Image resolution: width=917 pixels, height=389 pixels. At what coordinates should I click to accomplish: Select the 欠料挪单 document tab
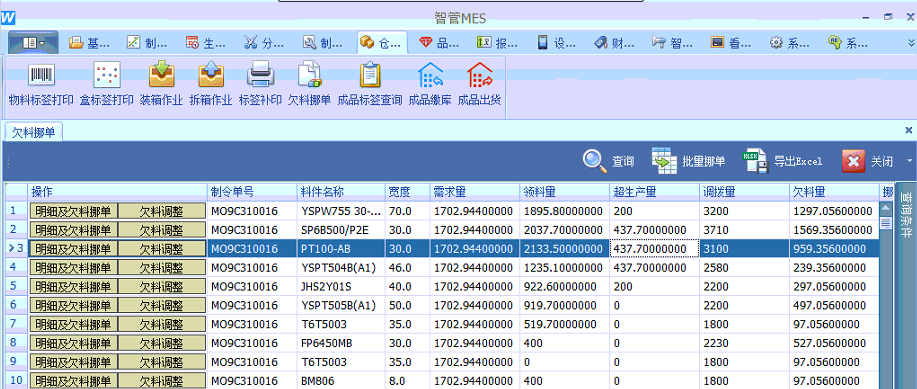click(x=34, y=133)
